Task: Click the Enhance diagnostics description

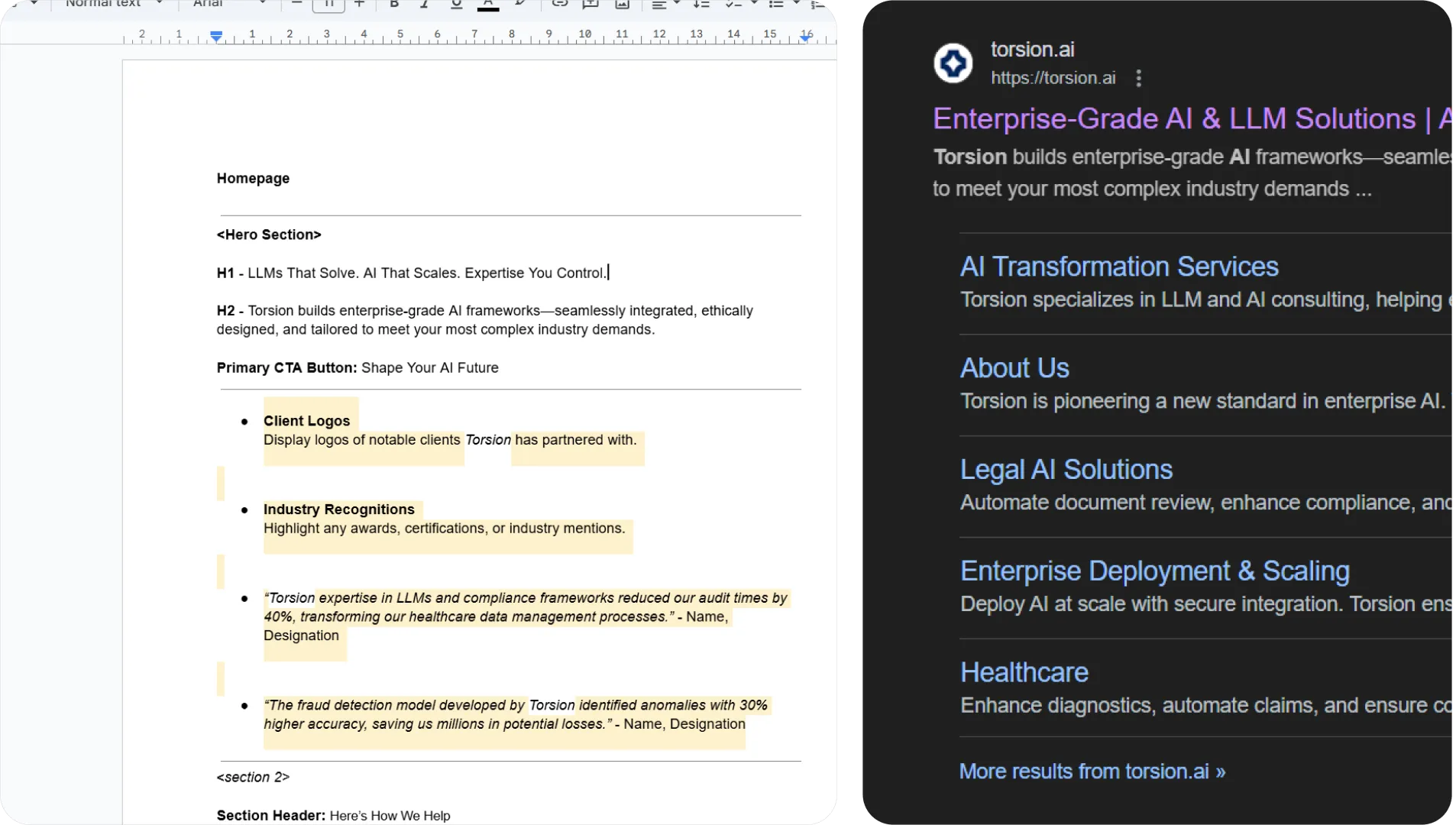Action: [1205, 705]
